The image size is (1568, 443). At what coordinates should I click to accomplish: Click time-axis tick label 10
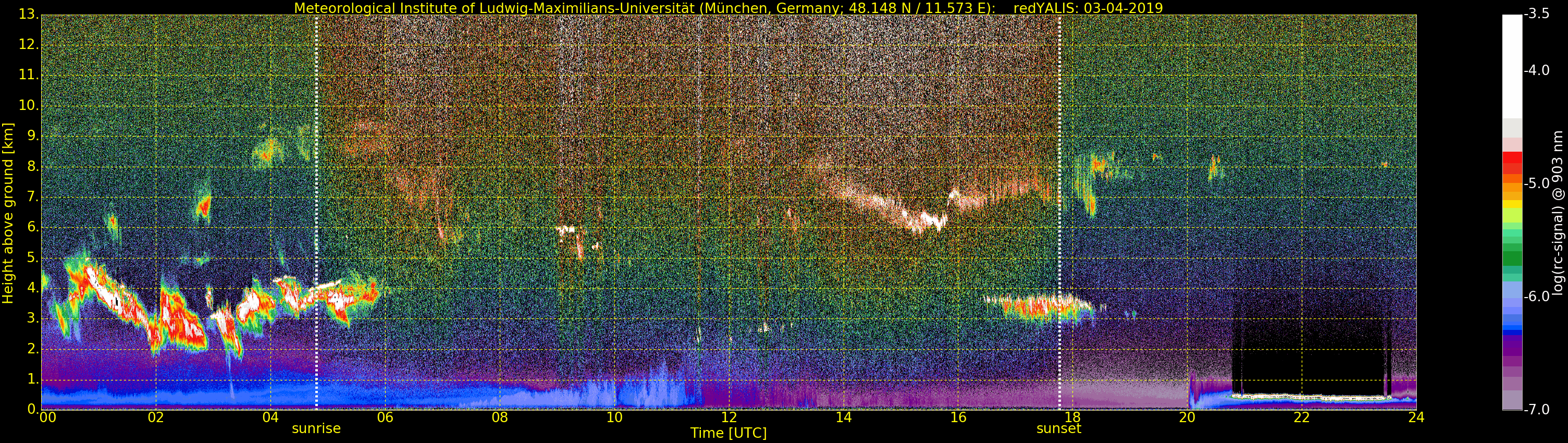[614, 417]
